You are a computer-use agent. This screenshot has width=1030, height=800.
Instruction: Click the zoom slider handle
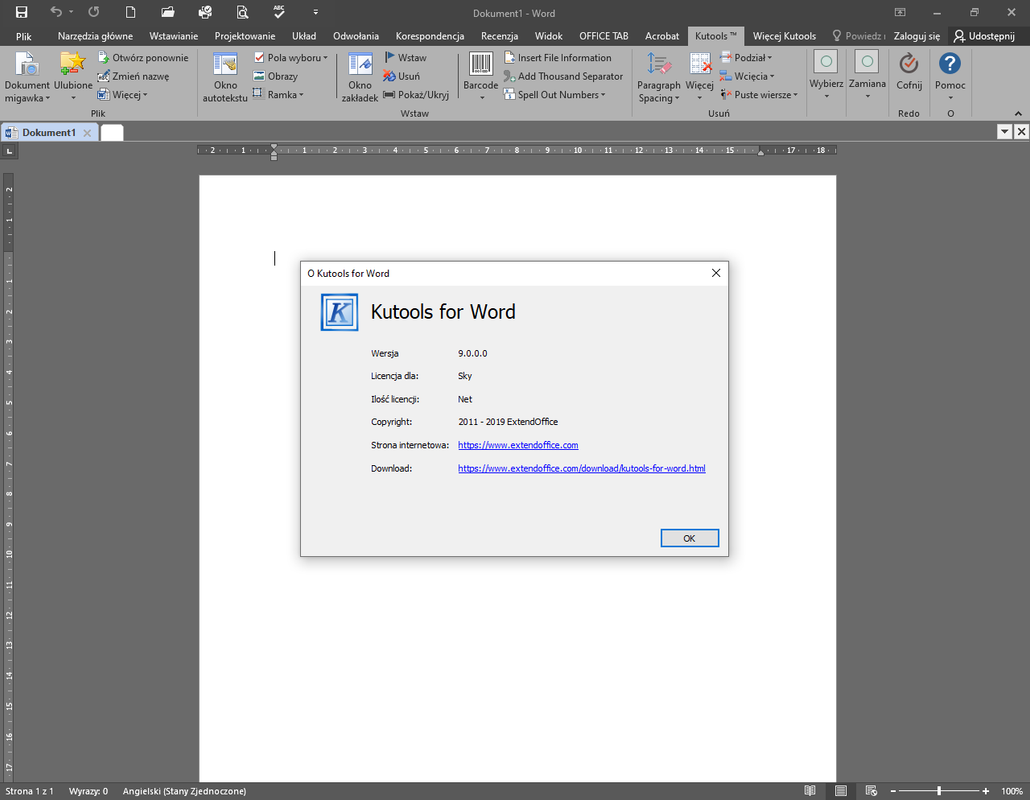[939, 791]
